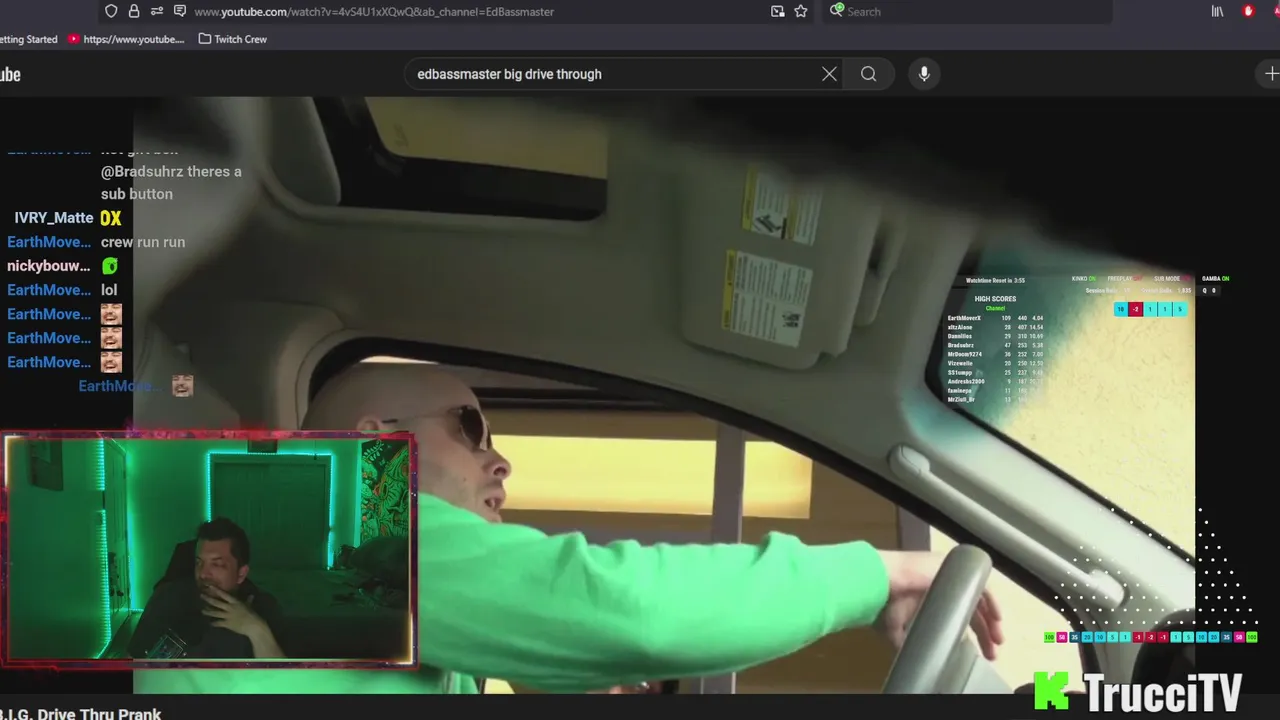Click '@Bradsuhrz theres a sub button' message

pos(171,182)
